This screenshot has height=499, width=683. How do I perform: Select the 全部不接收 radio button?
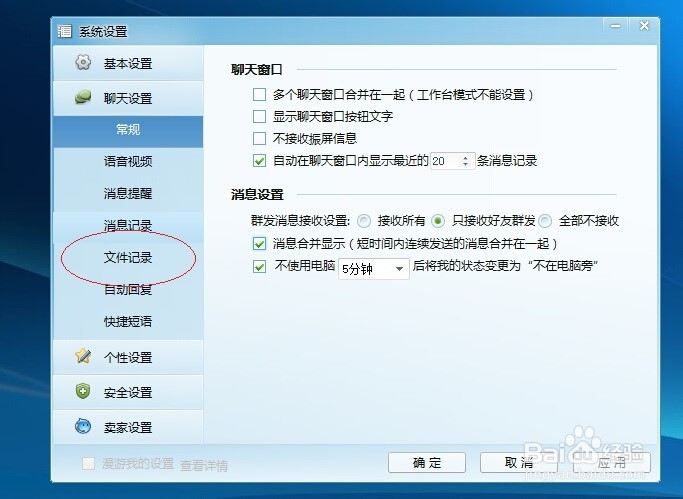545,221
